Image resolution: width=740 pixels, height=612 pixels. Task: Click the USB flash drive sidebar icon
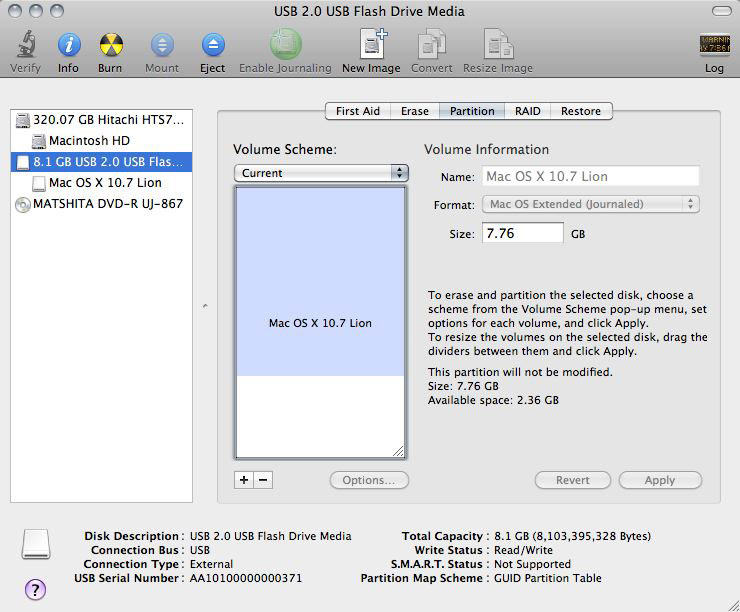(23, 162)
